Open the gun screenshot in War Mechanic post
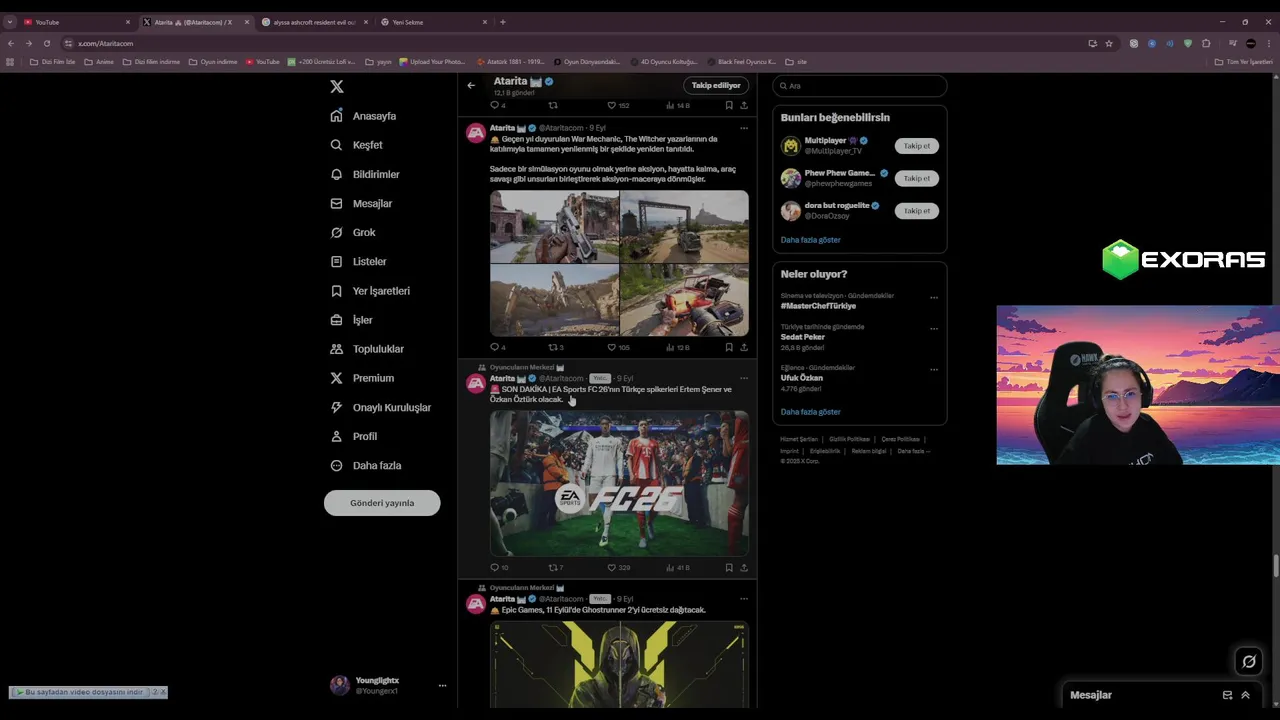The height and width of the screenshot is (720, 1280). click(554, 227)
